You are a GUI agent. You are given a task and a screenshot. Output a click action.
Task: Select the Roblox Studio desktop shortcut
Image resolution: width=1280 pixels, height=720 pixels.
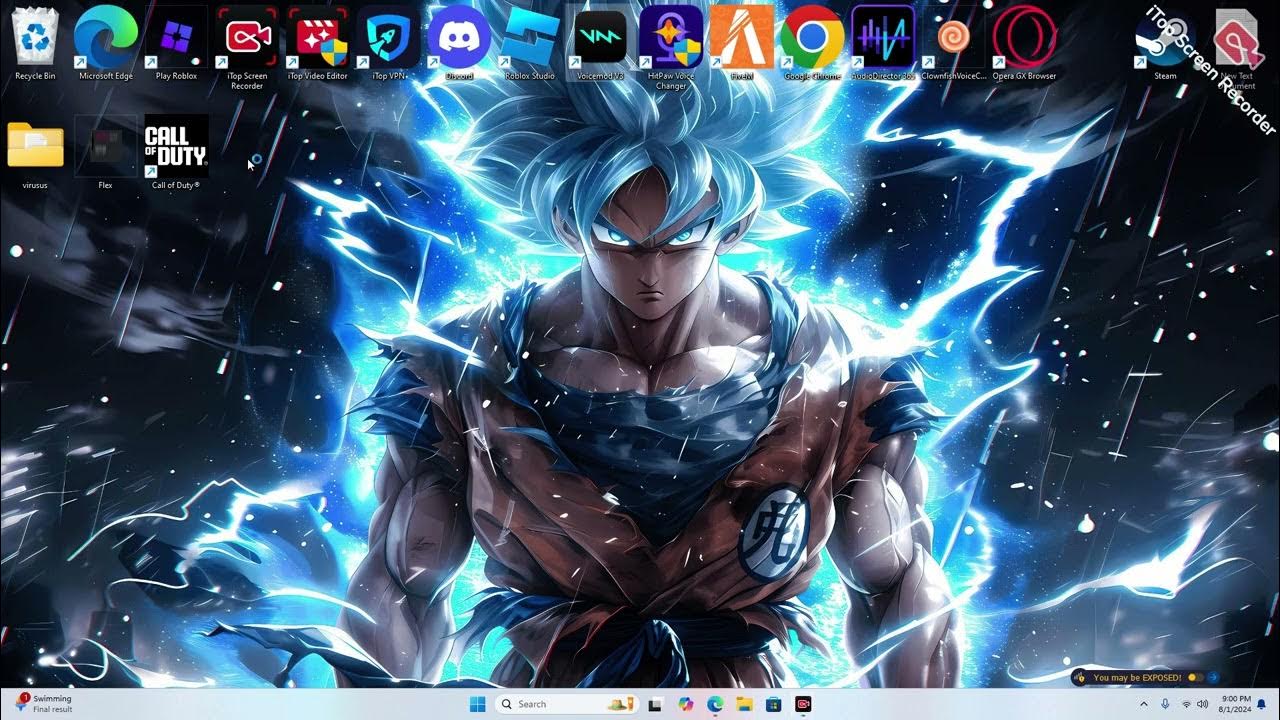pyautogui.click(x=529, y=43)
